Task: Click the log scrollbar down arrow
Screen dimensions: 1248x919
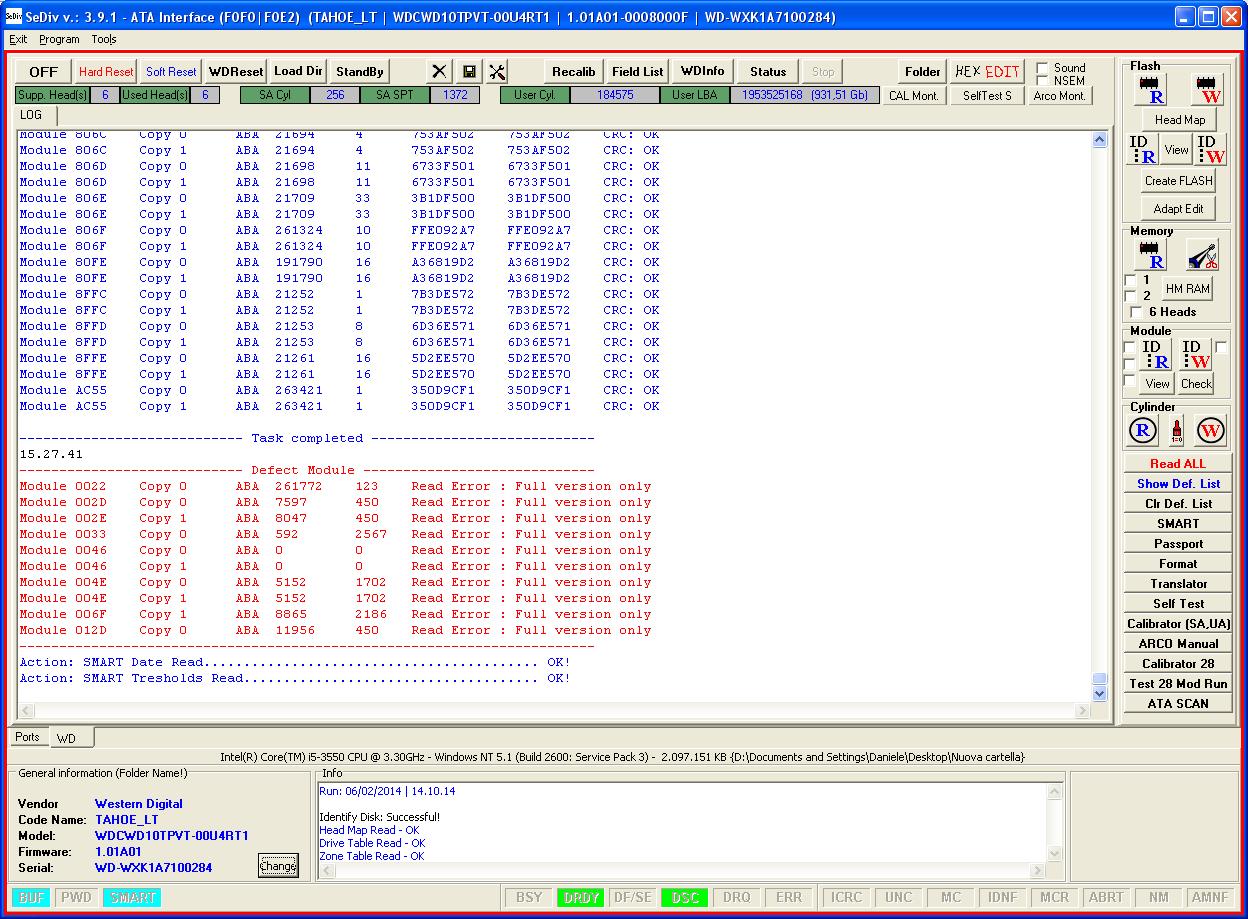Action: tap(1100, 694)
